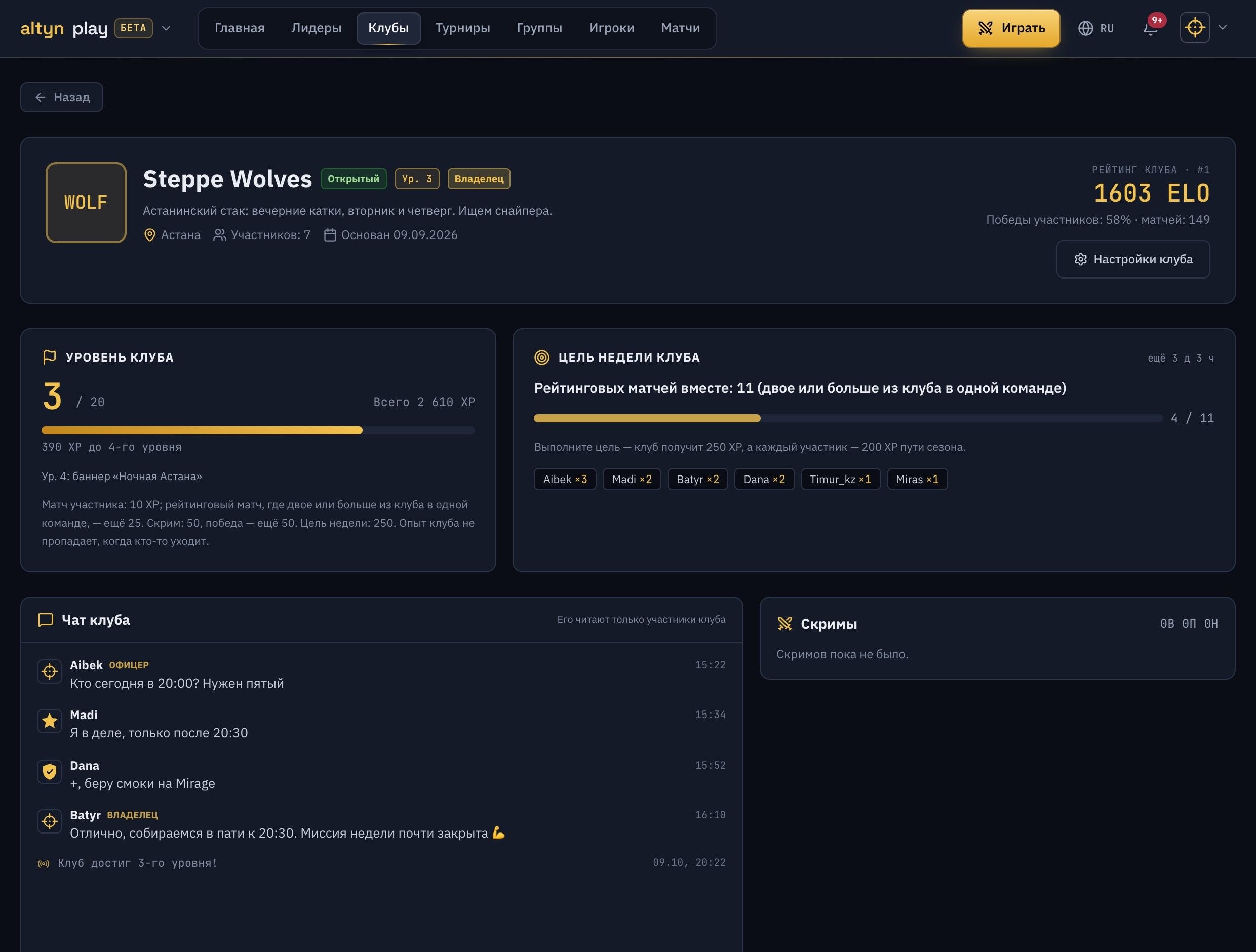
Task: Click the WOLF club logo
Action: pos(86,203)
